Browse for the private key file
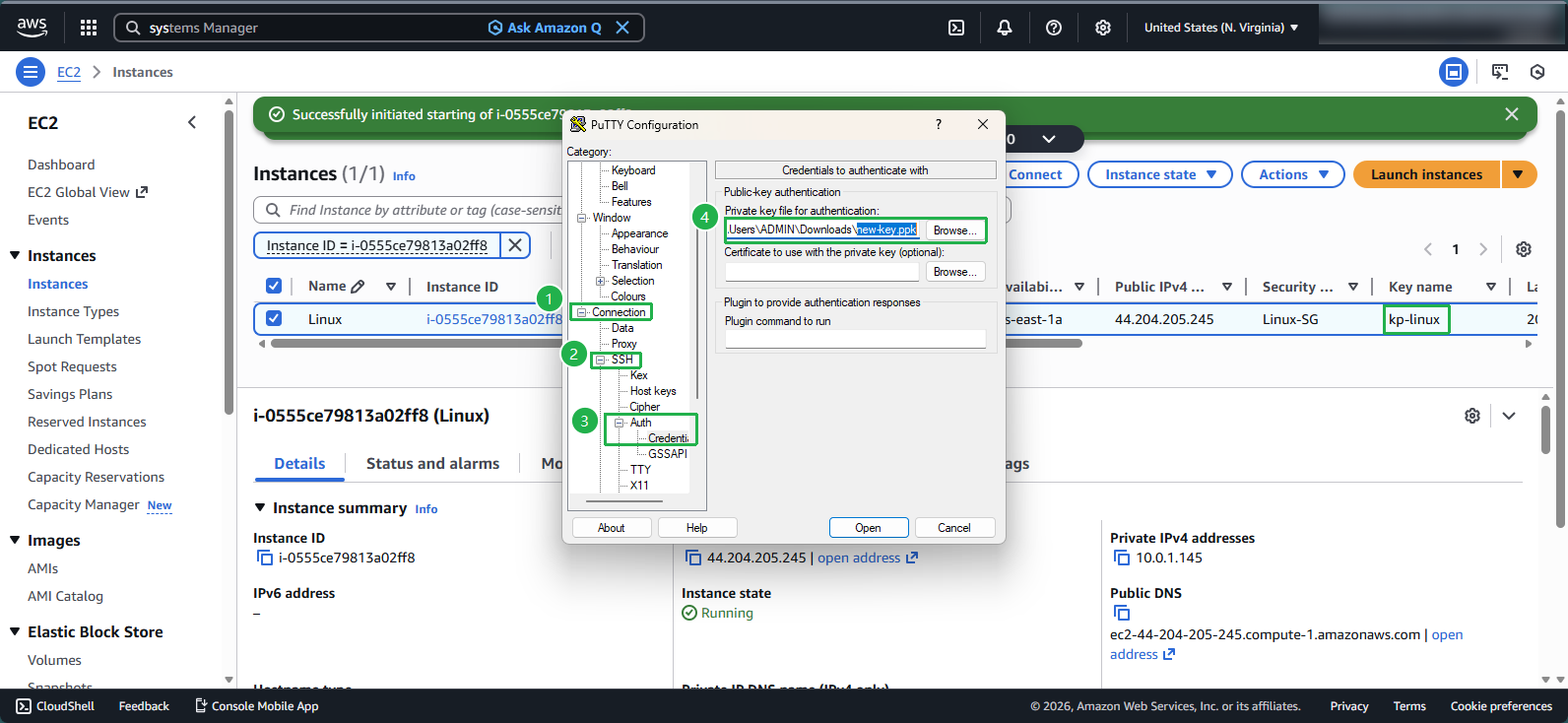1568x723 pixels. click(954, 230)
